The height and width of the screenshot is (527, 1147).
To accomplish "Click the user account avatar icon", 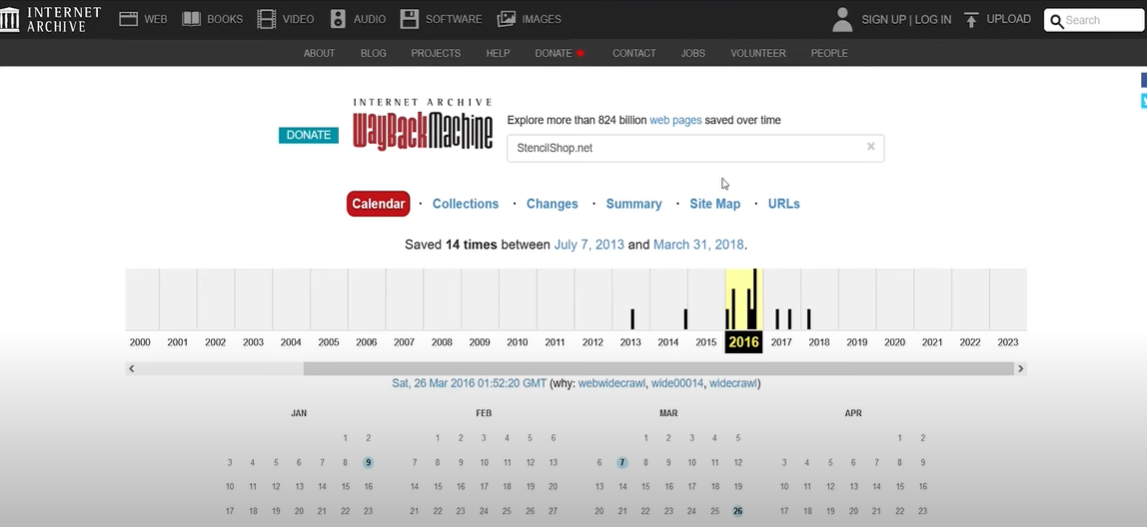I will point(843,20).
